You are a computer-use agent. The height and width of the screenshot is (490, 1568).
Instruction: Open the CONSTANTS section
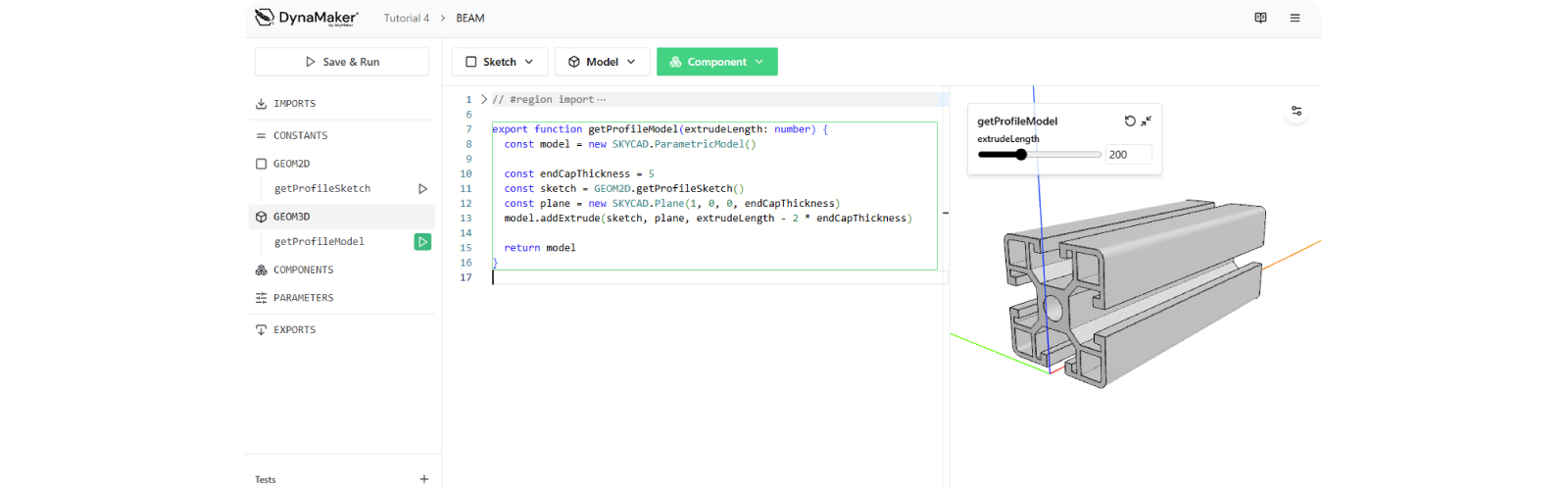click(x=300, y=135)
